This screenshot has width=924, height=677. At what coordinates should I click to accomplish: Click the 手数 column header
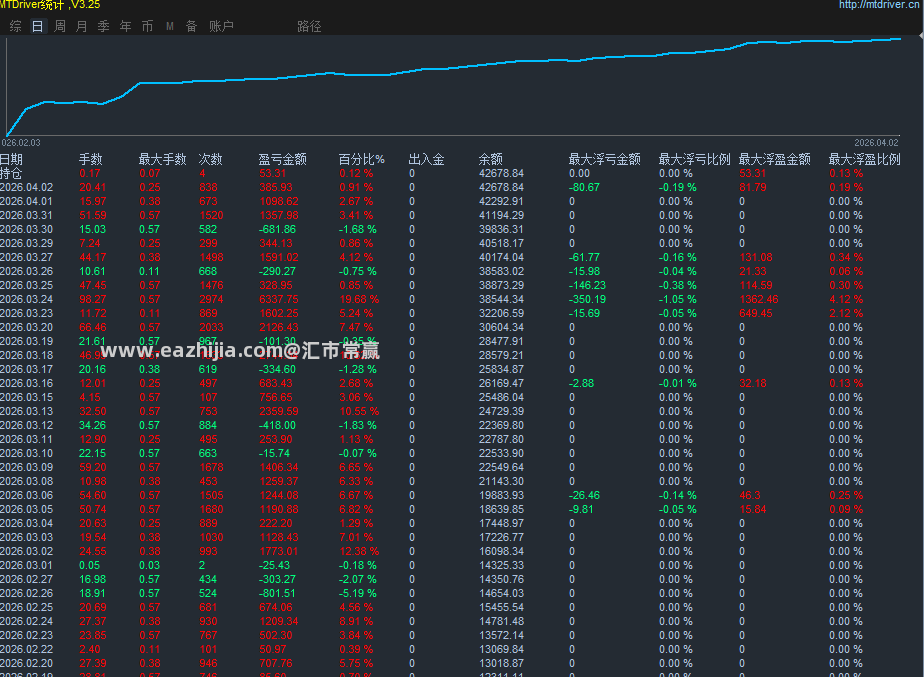[91, 159]
